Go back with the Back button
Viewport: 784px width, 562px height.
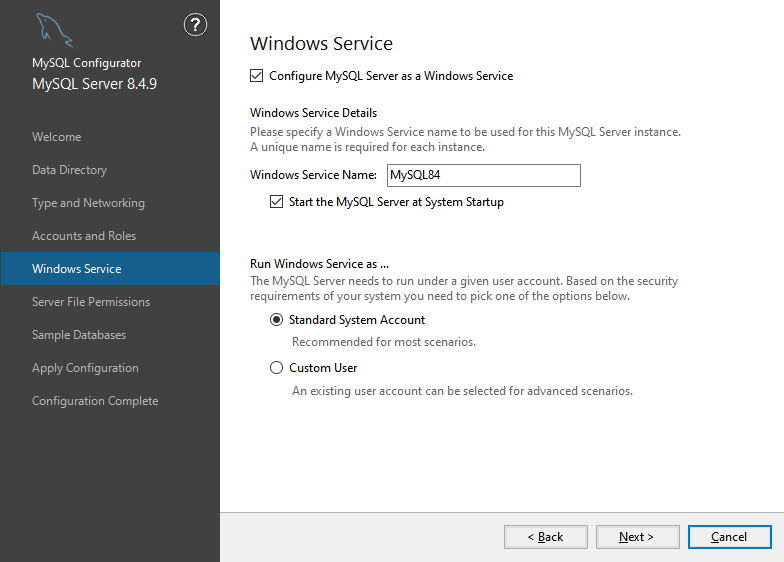pyautogui.click(x=546, y=537)
